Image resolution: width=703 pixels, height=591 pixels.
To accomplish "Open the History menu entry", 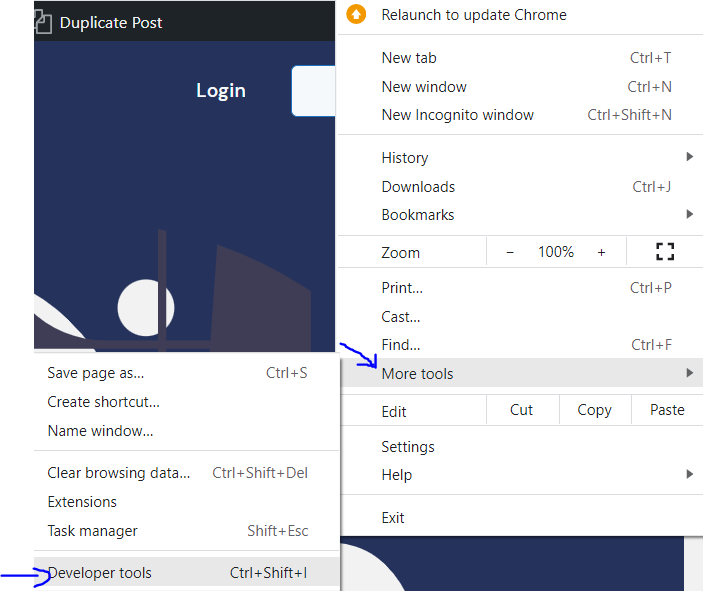I will tap(520, 158).
